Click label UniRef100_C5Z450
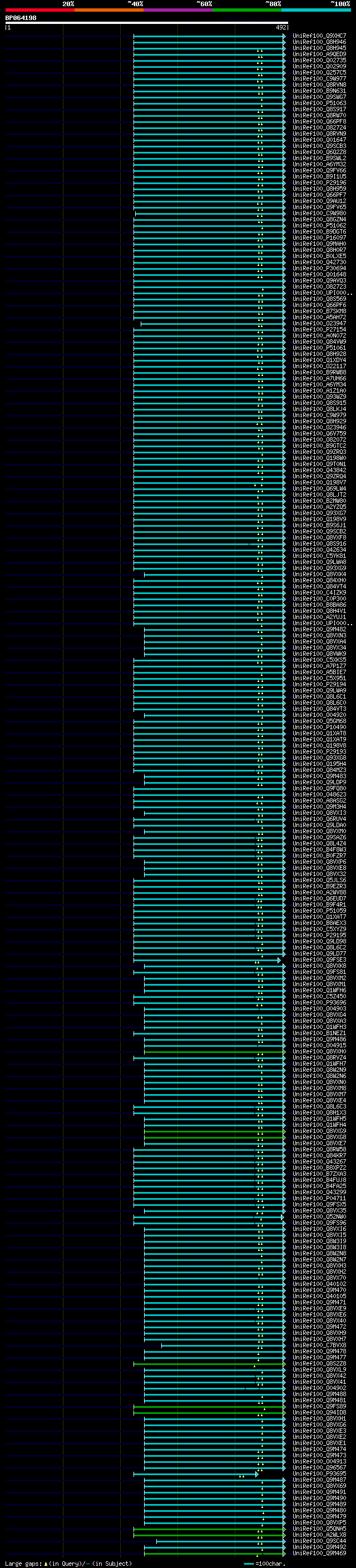Screen dimensions: 356x1568 [319, 996]
